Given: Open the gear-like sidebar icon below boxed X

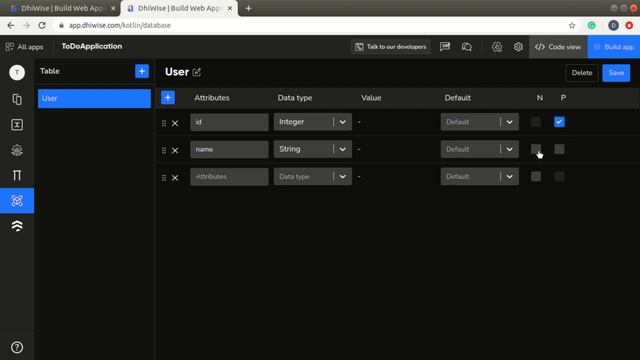Looking at the screenshot, I should click(x=17, y=150).
